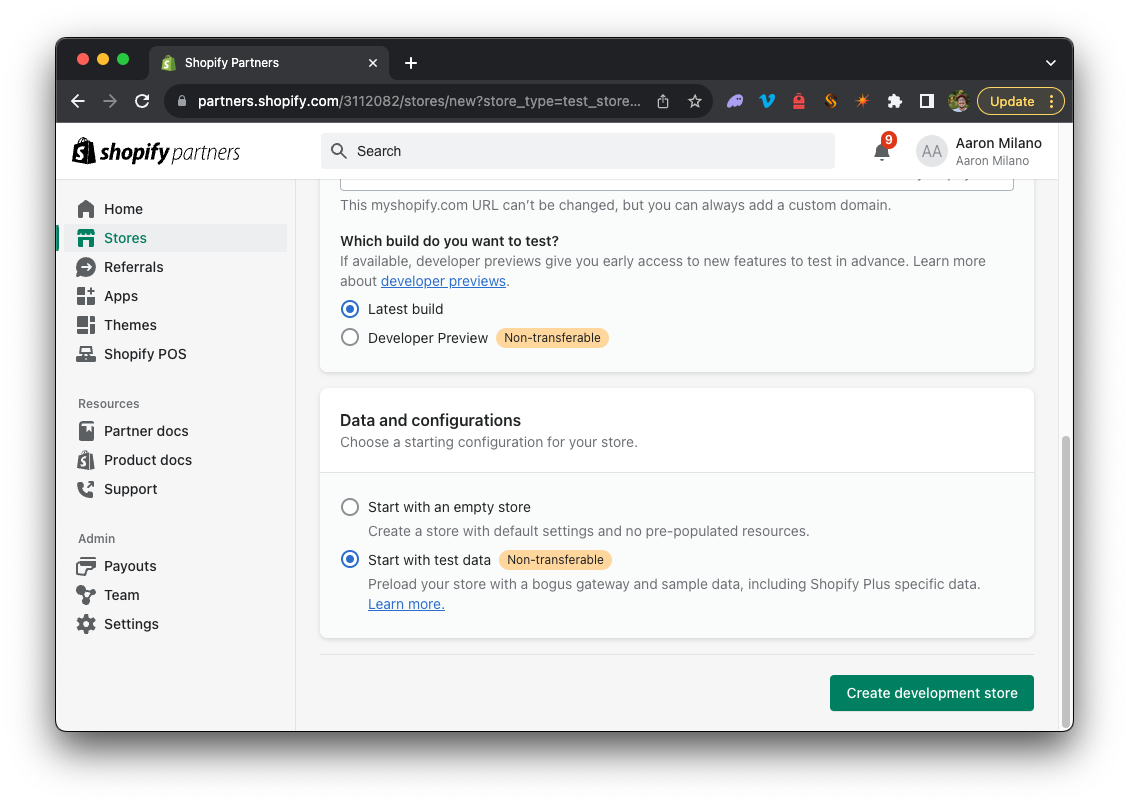Click the Settings gear icon
1129x805 pixels.
point(86,624)
